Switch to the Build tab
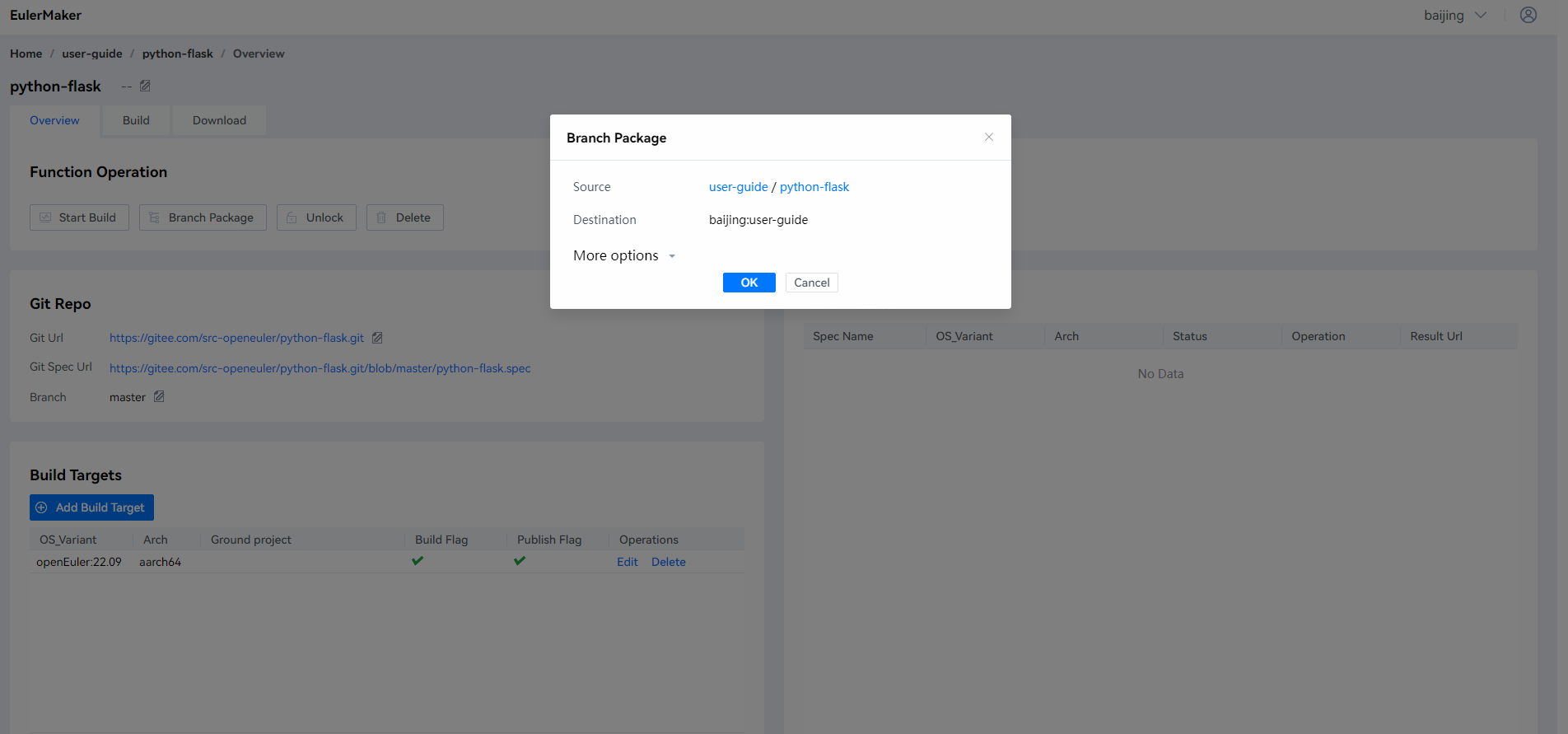The image size is (1568, 734). [136, 120]
